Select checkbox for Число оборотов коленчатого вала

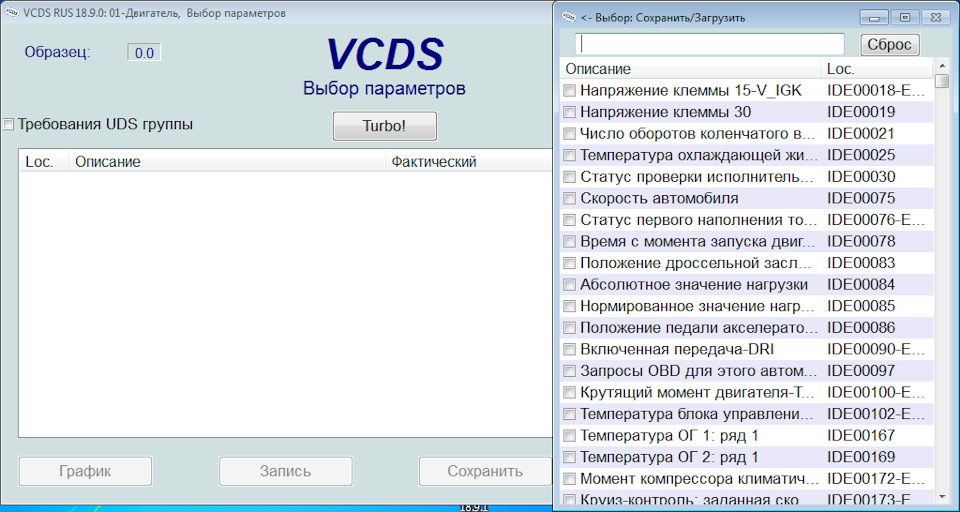click(x=569, y=134)
